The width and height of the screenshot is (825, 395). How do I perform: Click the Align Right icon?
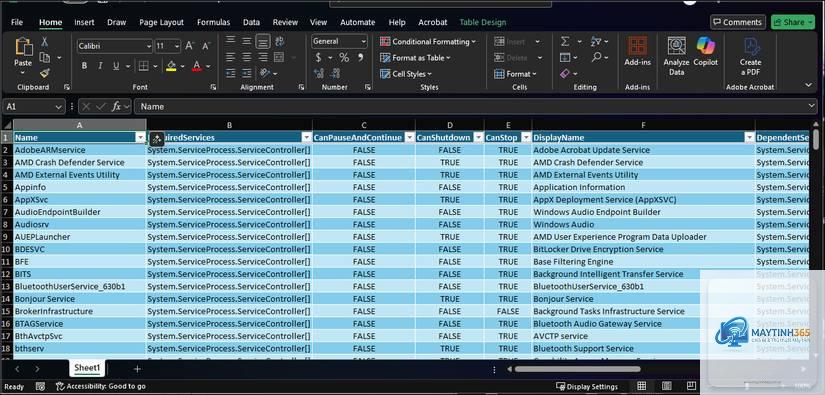click(263, 57)
